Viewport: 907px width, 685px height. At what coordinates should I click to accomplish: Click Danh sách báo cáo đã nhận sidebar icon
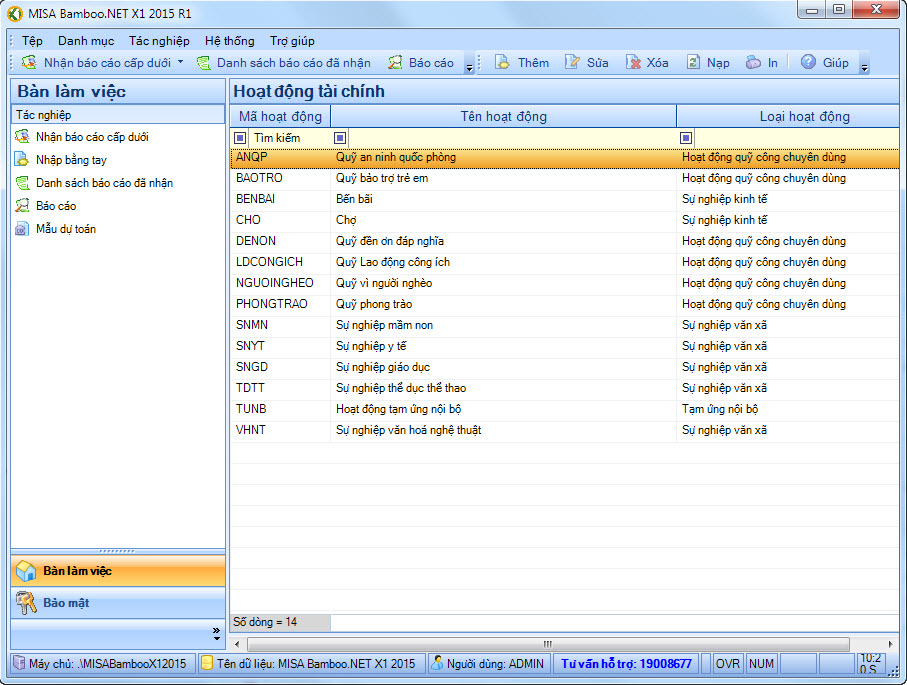coord(23,183)
